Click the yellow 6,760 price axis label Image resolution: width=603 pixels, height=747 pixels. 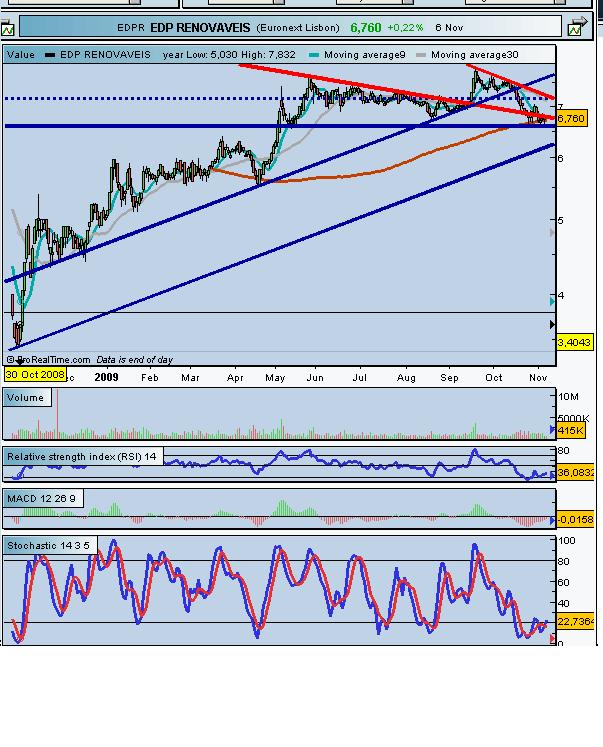(x=572, y=118)
